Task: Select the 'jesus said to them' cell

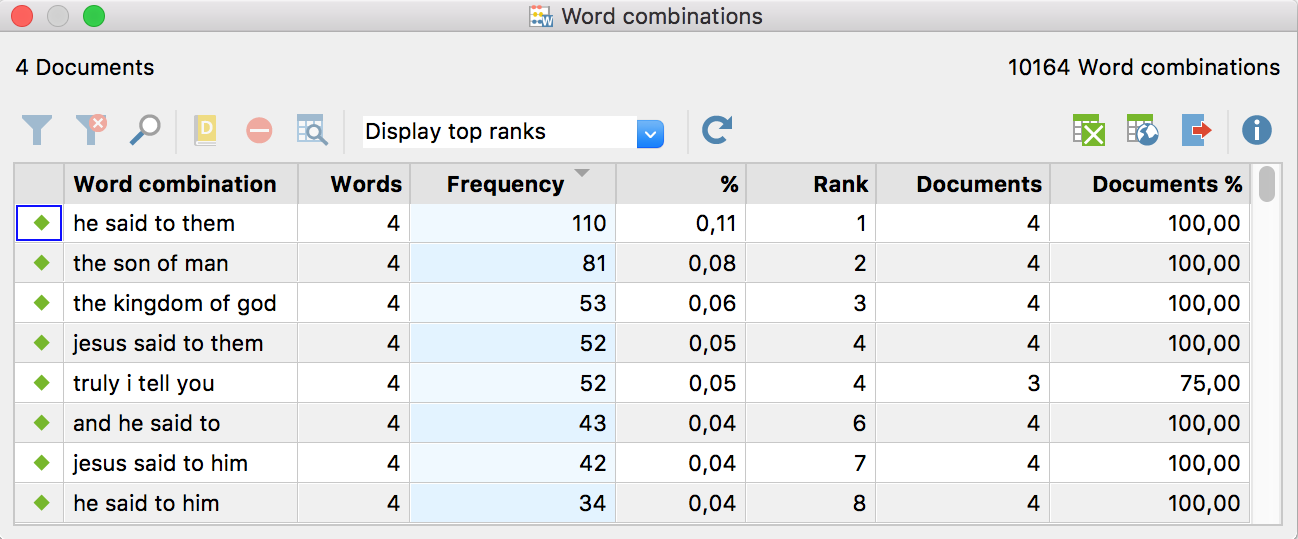Action: (x=181, y=343)
